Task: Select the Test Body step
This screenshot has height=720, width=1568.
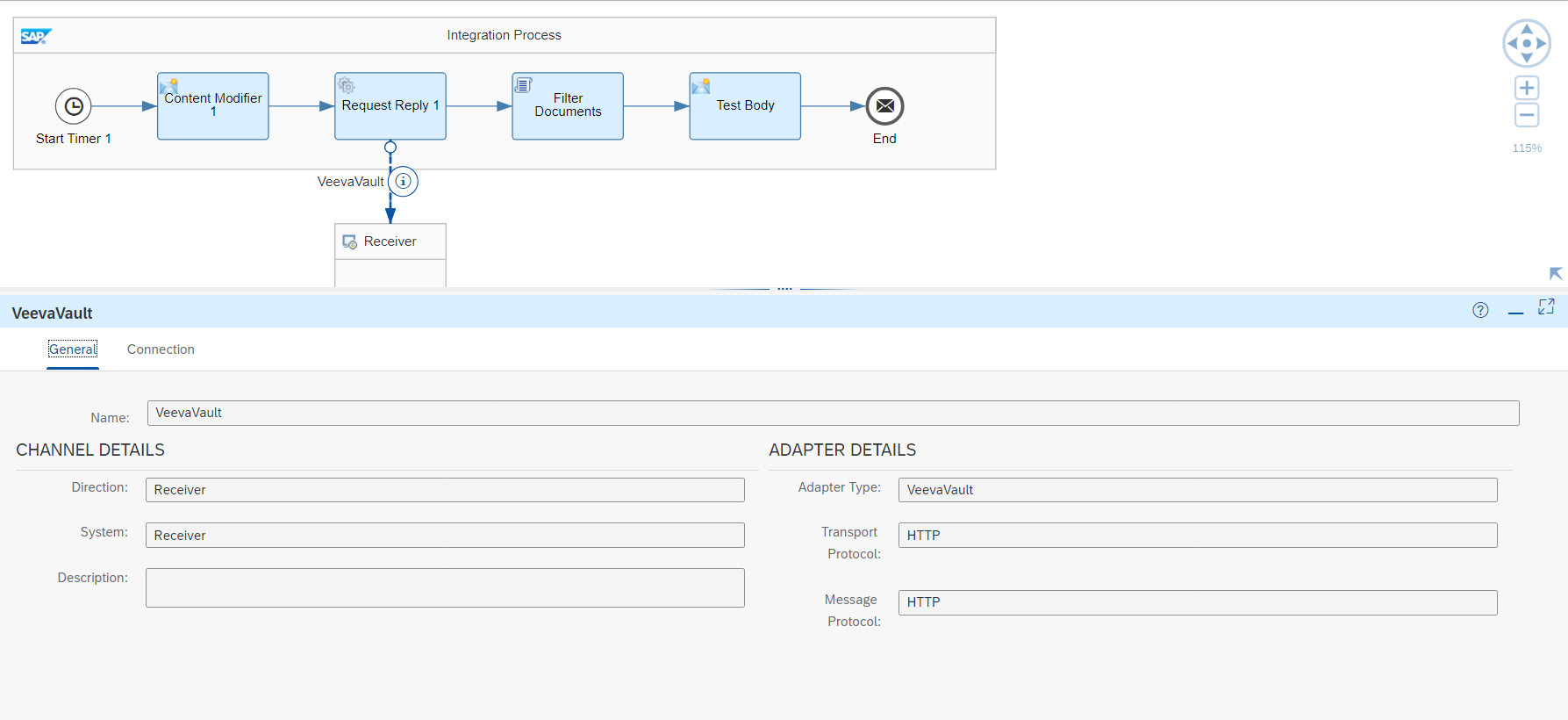Action: [745, 106]
